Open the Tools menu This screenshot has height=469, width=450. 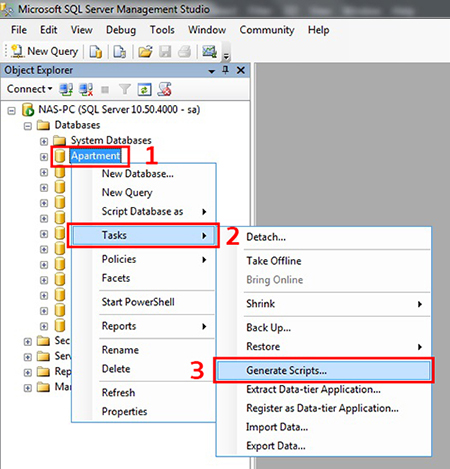click(162, 30)
